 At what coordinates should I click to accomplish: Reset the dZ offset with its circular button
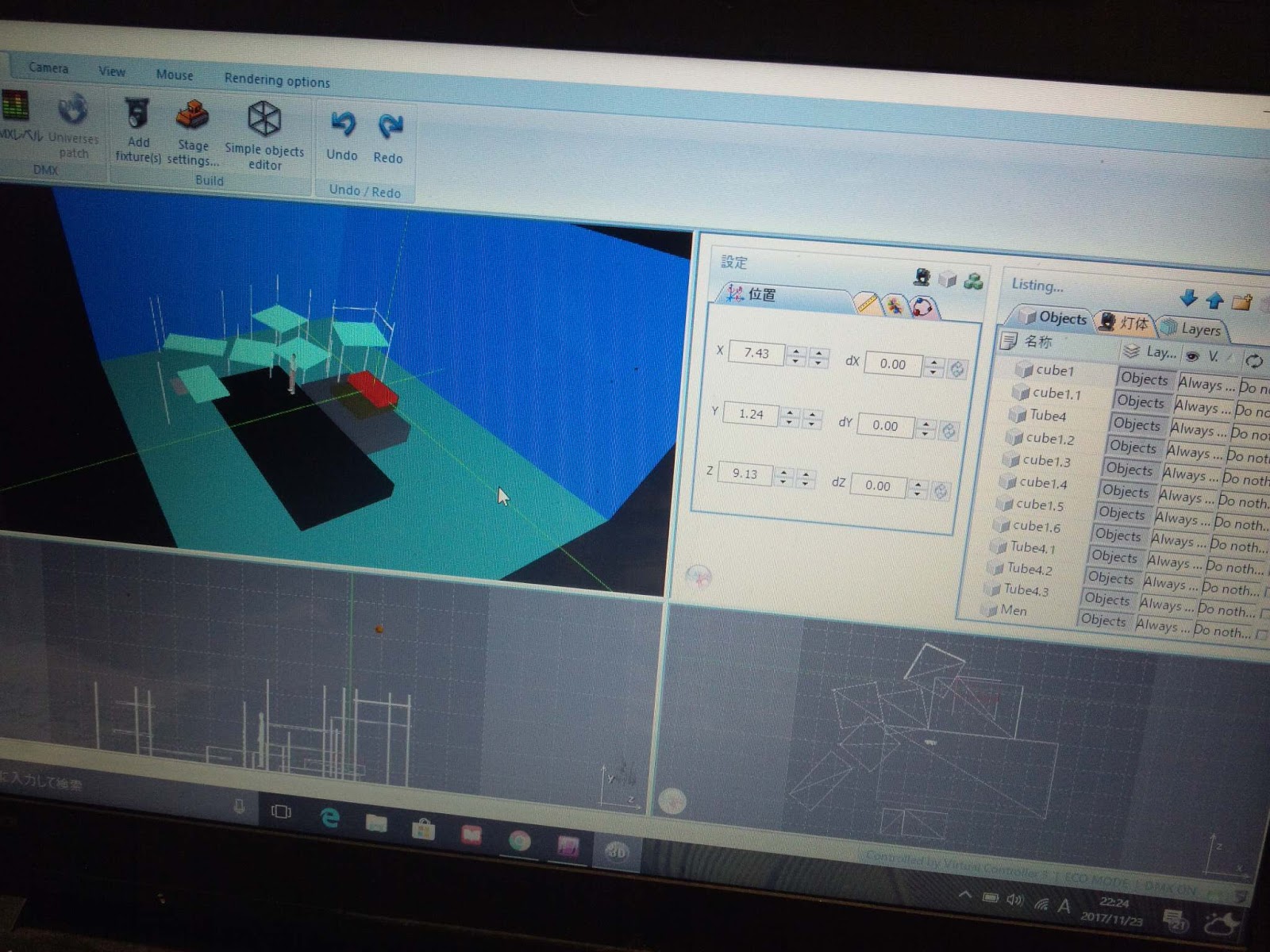940,491
